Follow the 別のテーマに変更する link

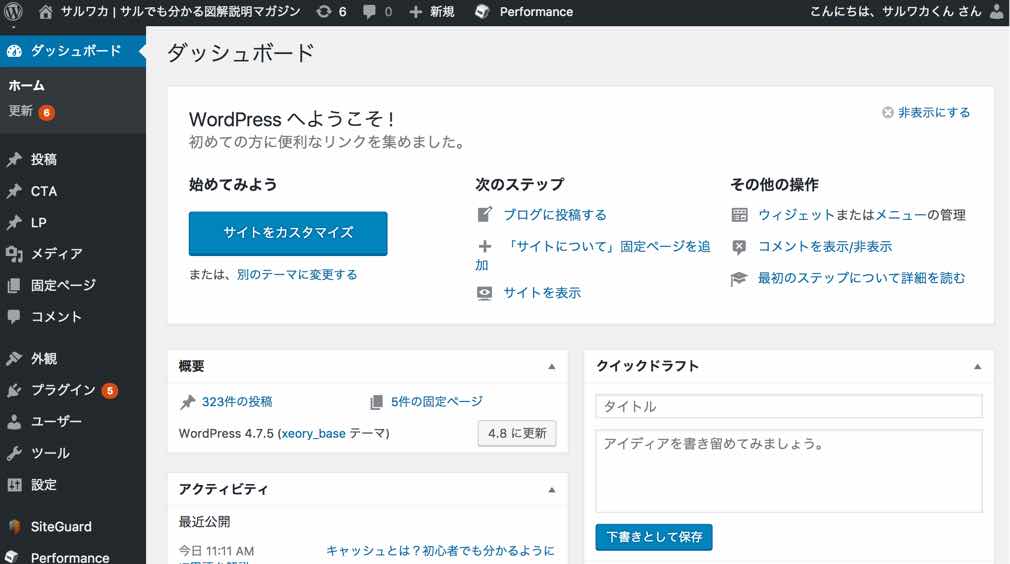[297, 275]
